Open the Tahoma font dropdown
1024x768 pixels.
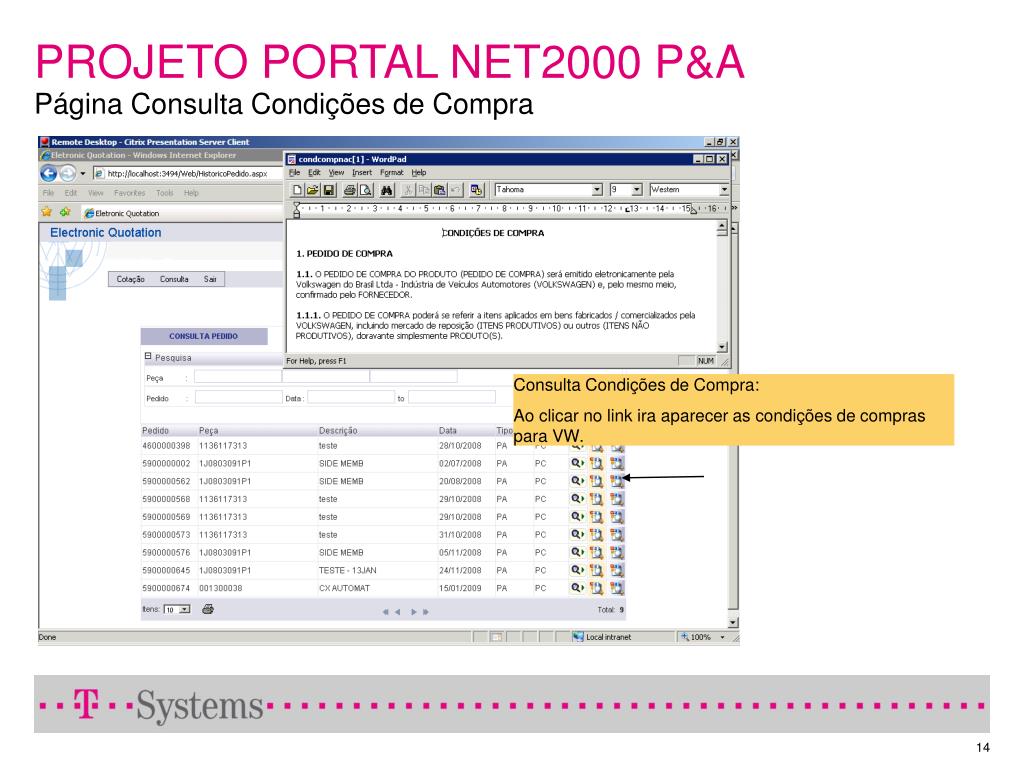[596, 189]
